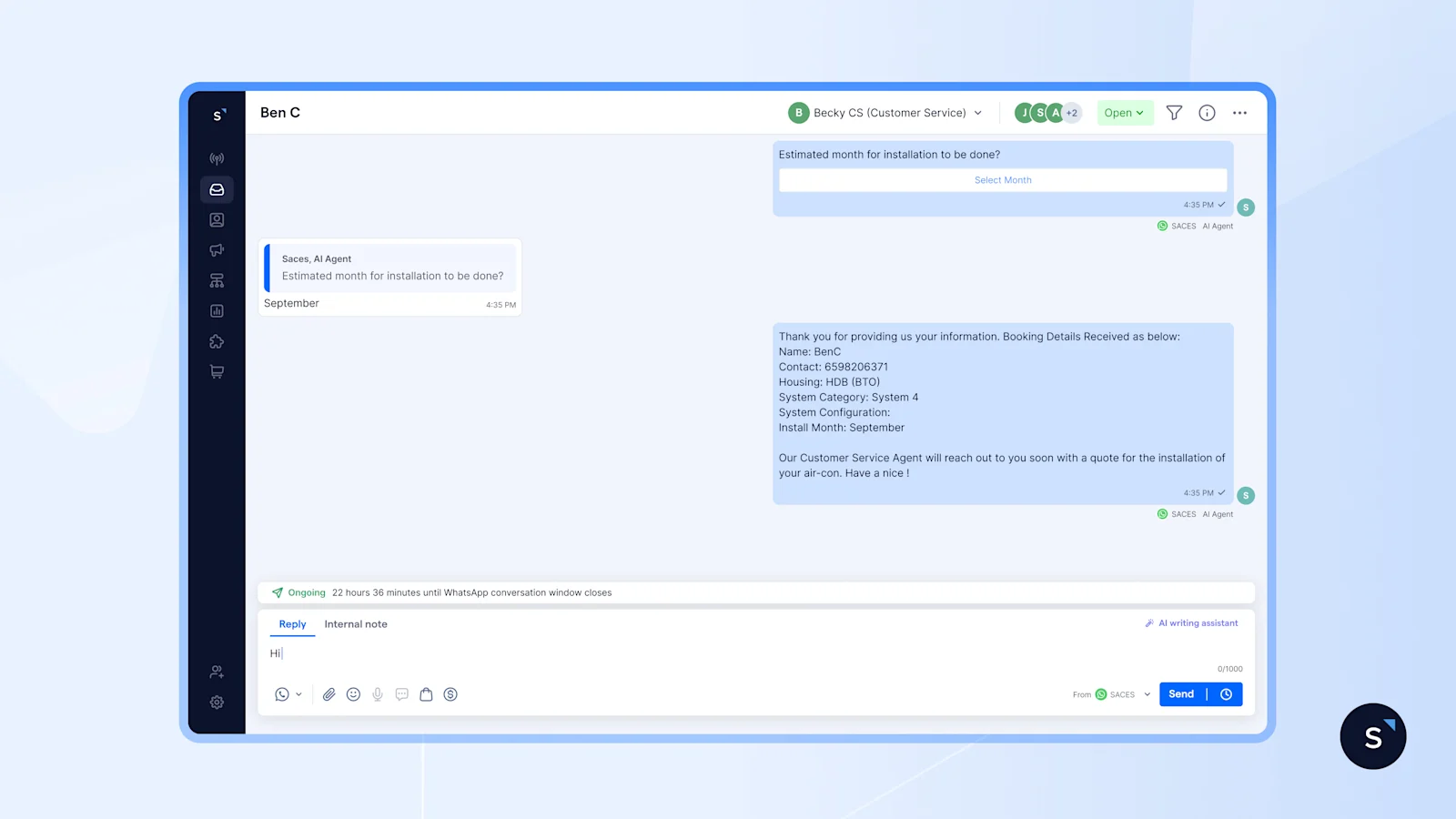This screenshot has width=1456, height=819.
Task: Switch to the Internal note tab
Action: click(356, 624)
